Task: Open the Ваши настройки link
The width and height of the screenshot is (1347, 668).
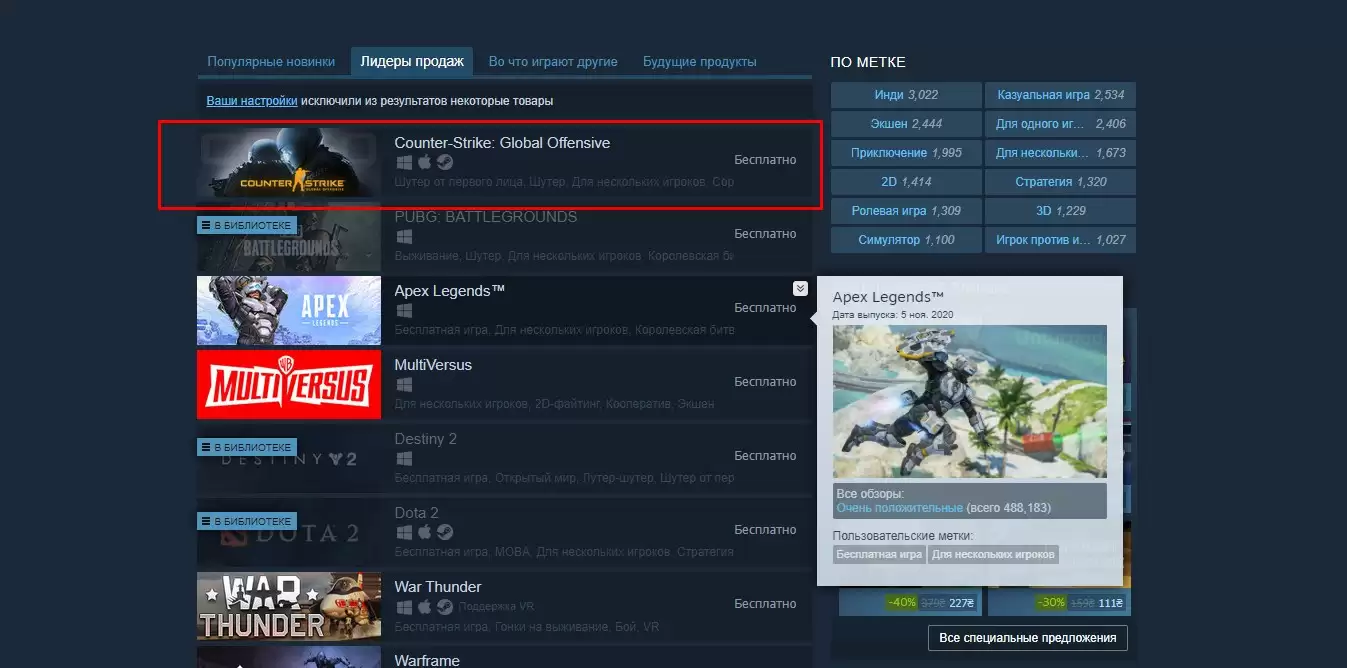Action: 252,101
